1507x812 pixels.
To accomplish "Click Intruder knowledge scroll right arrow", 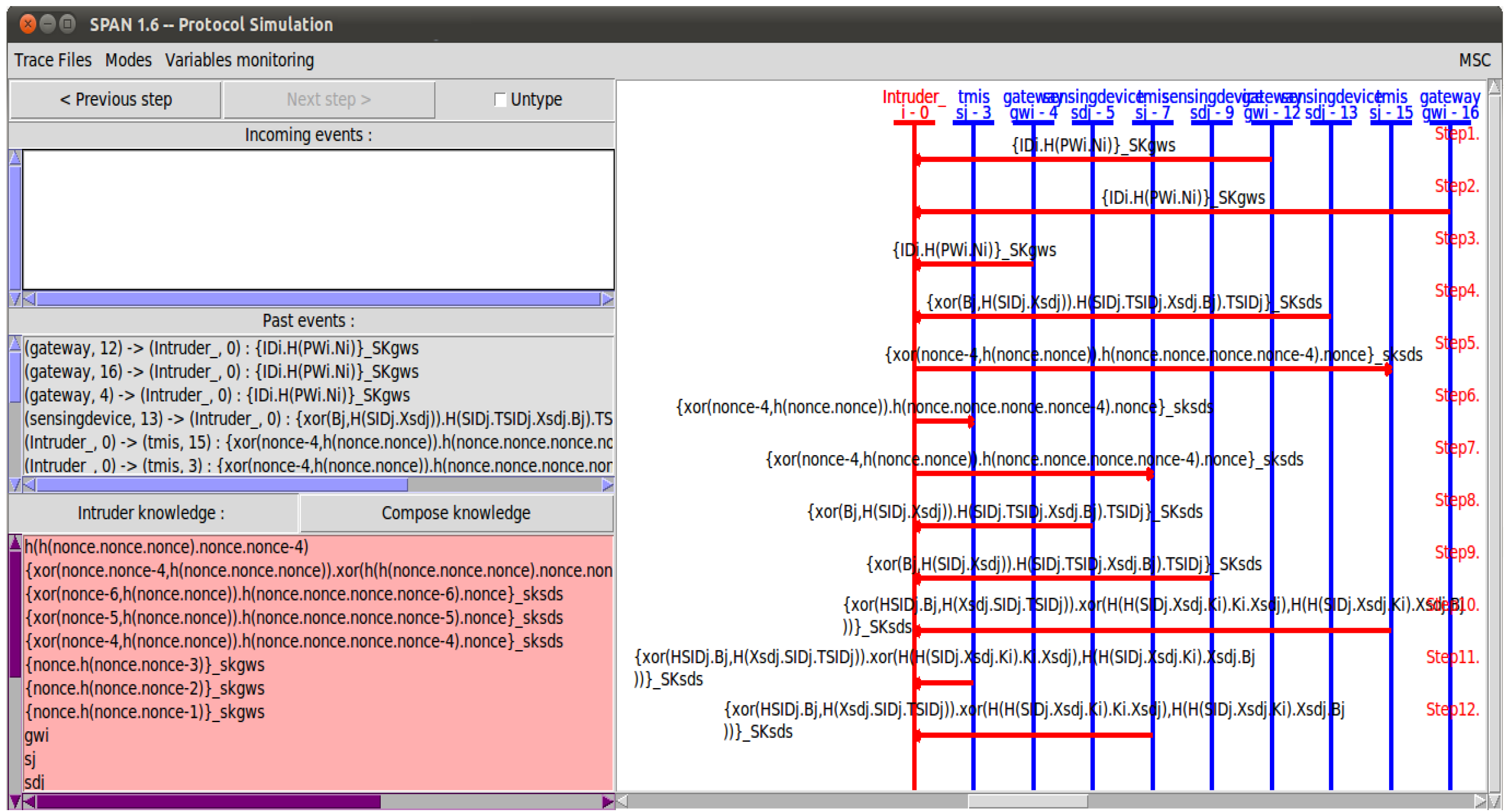I will pyautogui.click(x=608, y=801).
